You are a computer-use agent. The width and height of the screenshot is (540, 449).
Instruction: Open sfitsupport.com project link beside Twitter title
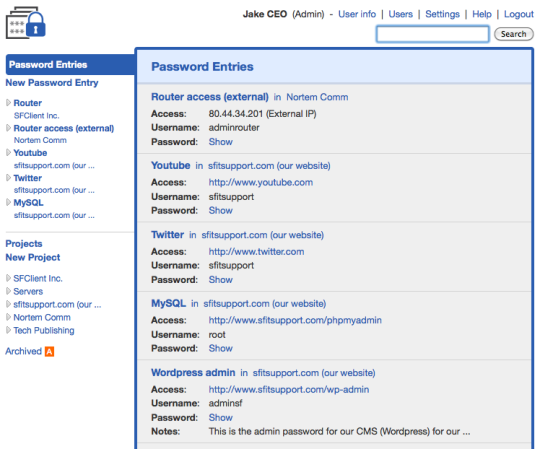point(263,235)
